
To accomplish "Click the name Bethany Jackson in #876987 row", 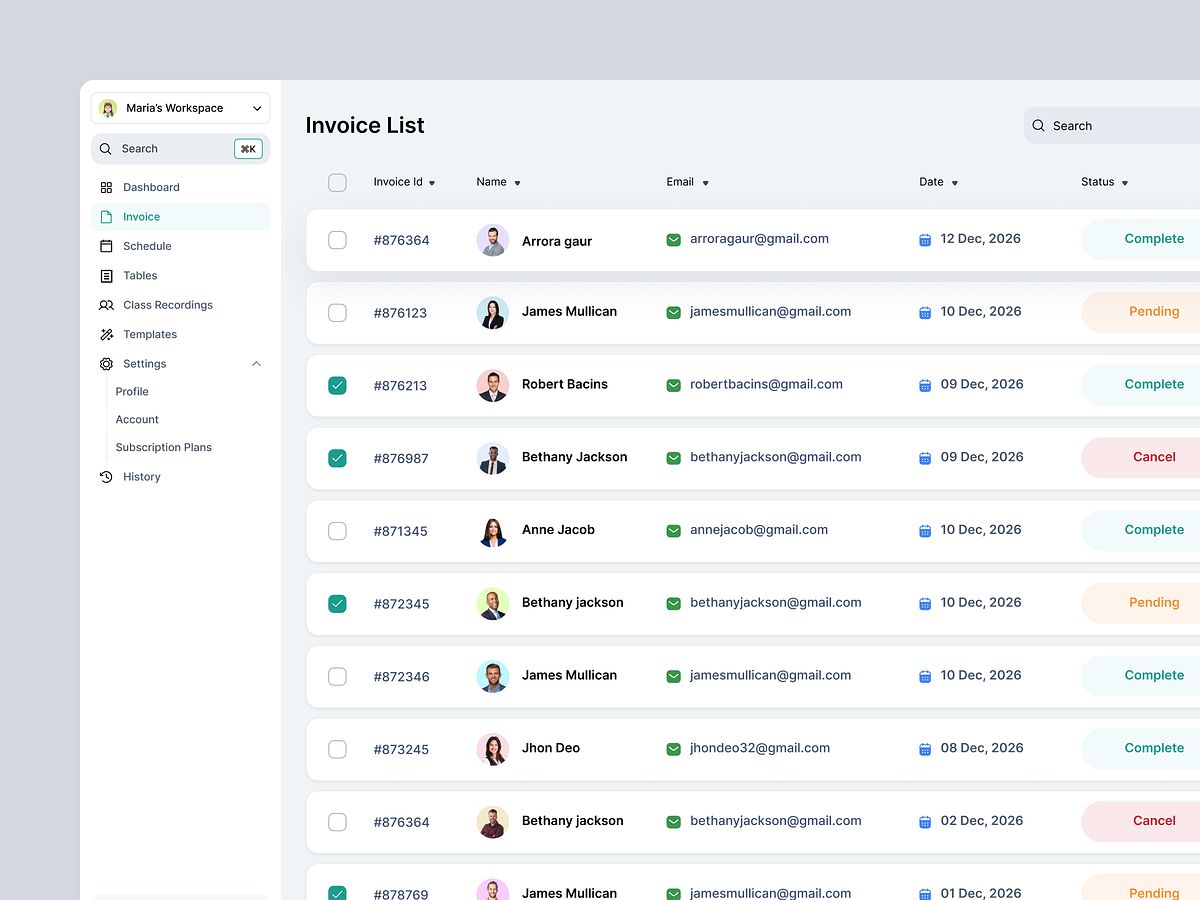I will click(x=575, y=457).
